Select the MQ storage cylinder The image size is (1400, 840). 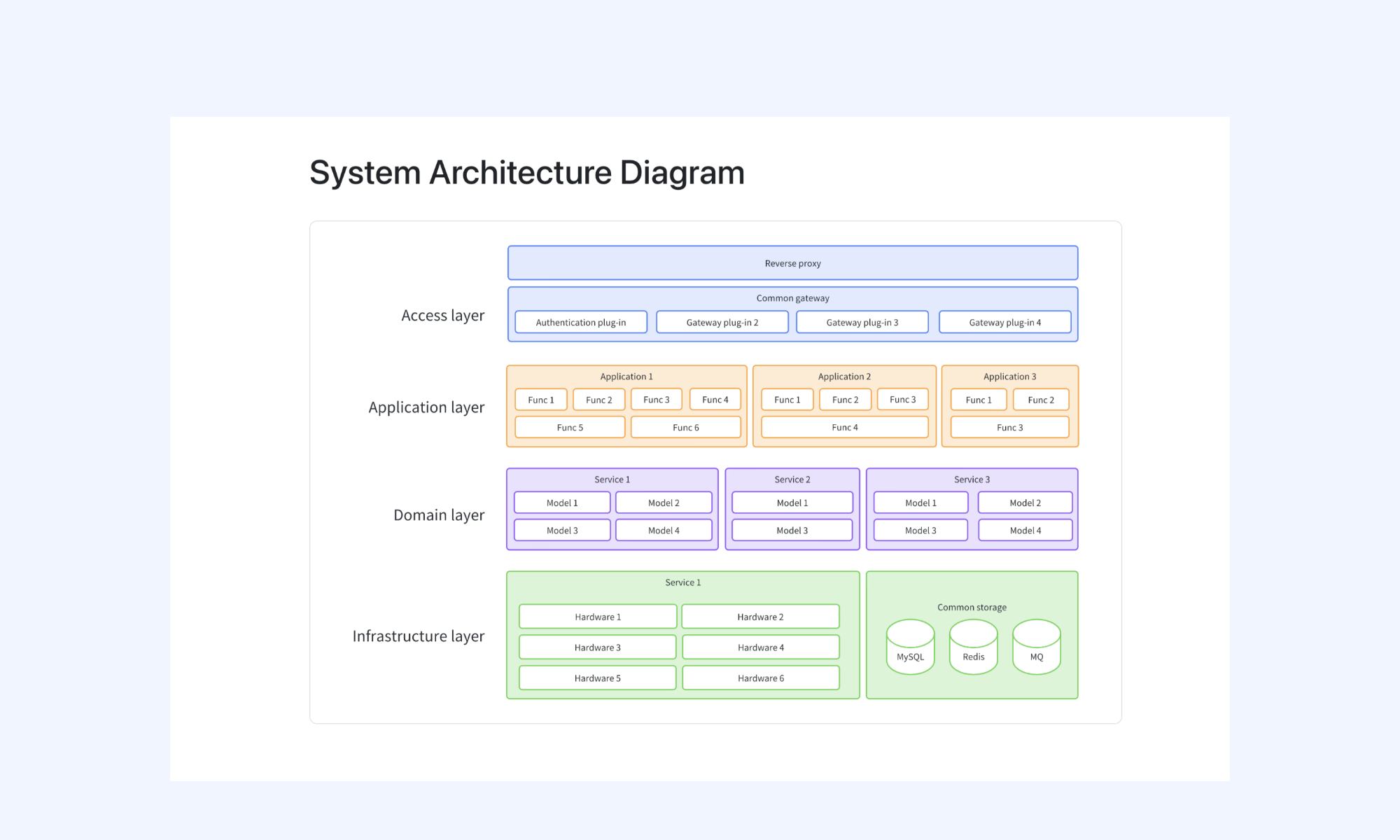coord(1037,647)
